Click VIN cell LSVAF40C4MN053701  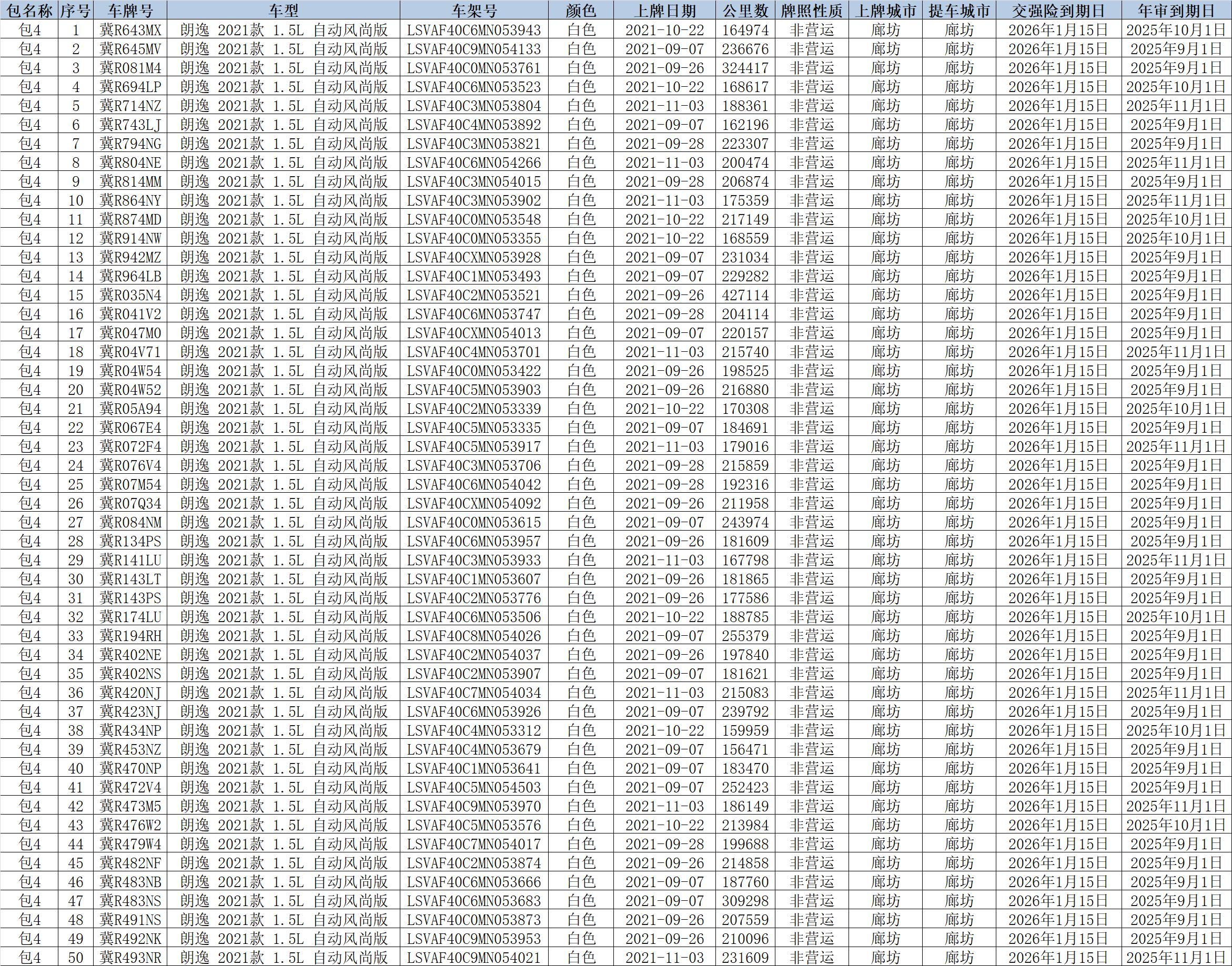click(474, 352)
